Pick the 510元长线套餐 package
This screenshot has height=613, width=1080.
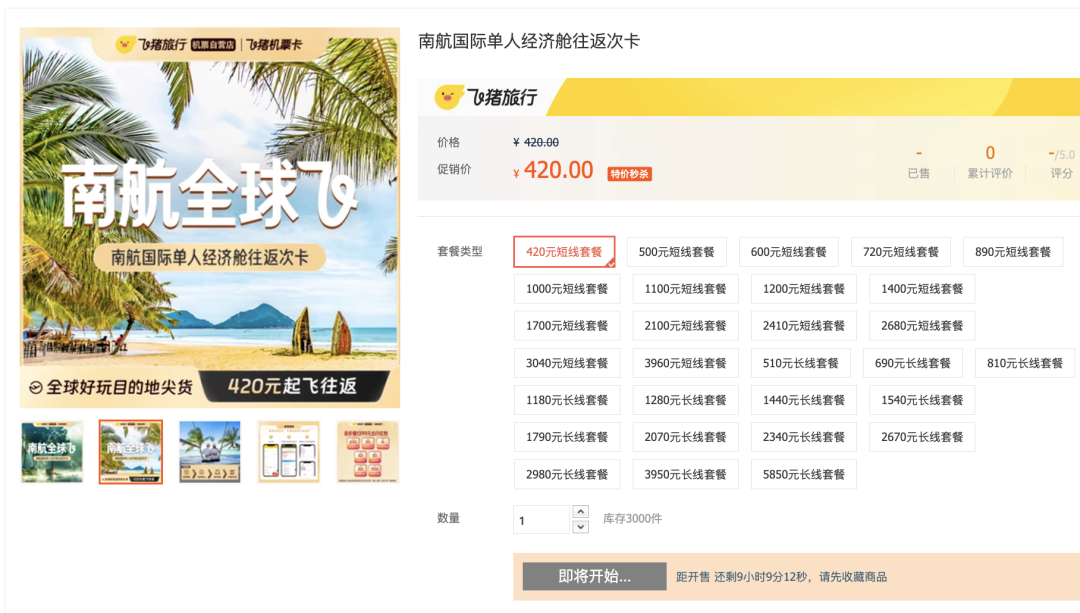800,363
